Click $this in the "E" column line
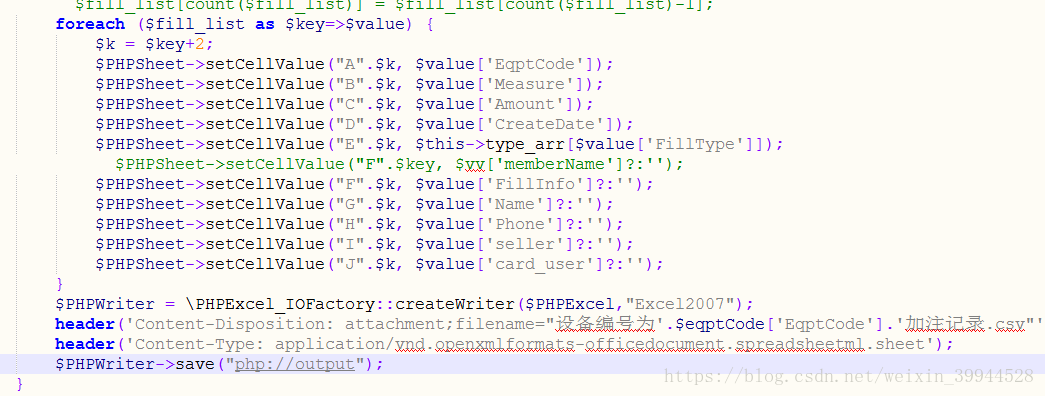The width and height of the screenshot is (1045, 396). (441, 145)
